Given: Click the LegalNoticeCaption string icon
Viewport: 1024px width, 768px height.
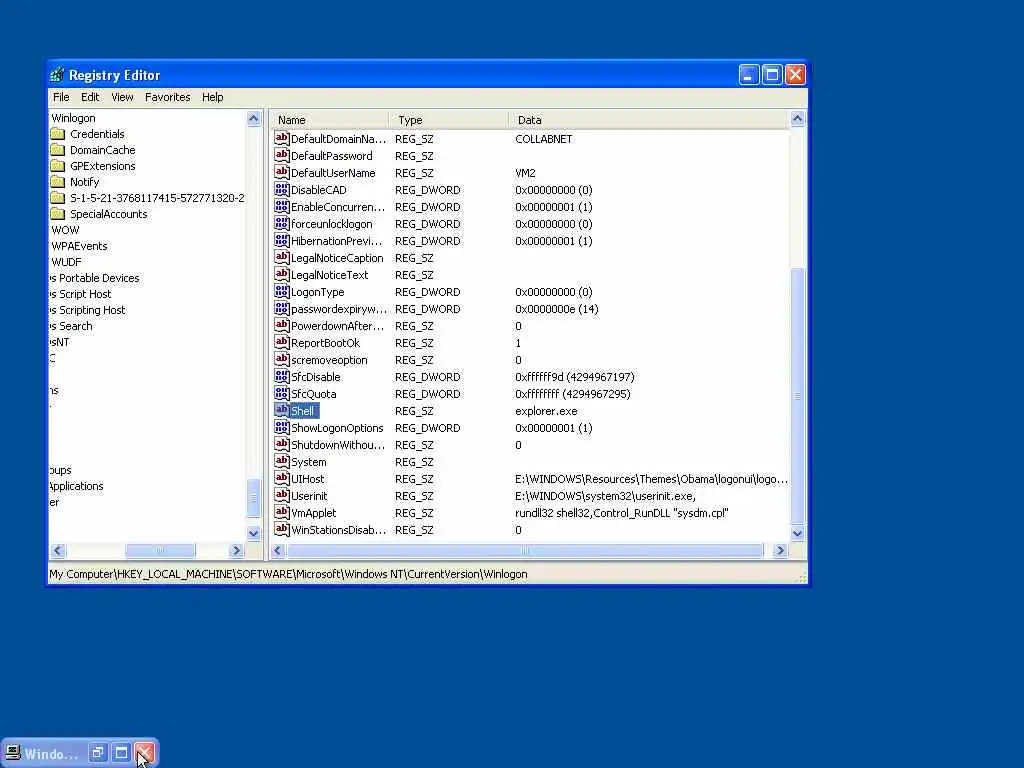Looking at the screenshot, I should [x=281, y=257].
